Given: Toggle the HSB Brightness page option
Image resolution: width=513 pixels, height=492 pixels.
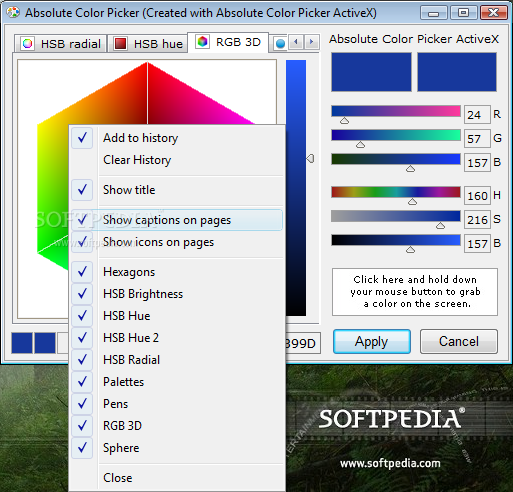Looking at the screenshot, I should tap(177, 294).
